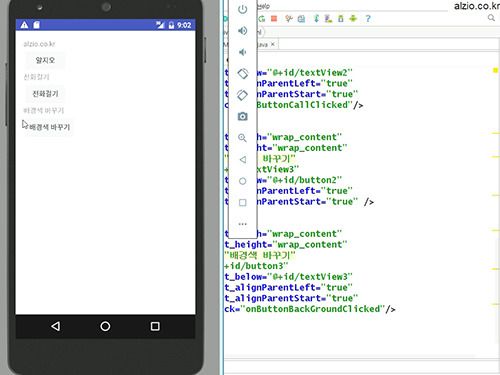Click the emulator volume down icon
The height and width of the screenshot is (375, 500).
coord(242,52)
